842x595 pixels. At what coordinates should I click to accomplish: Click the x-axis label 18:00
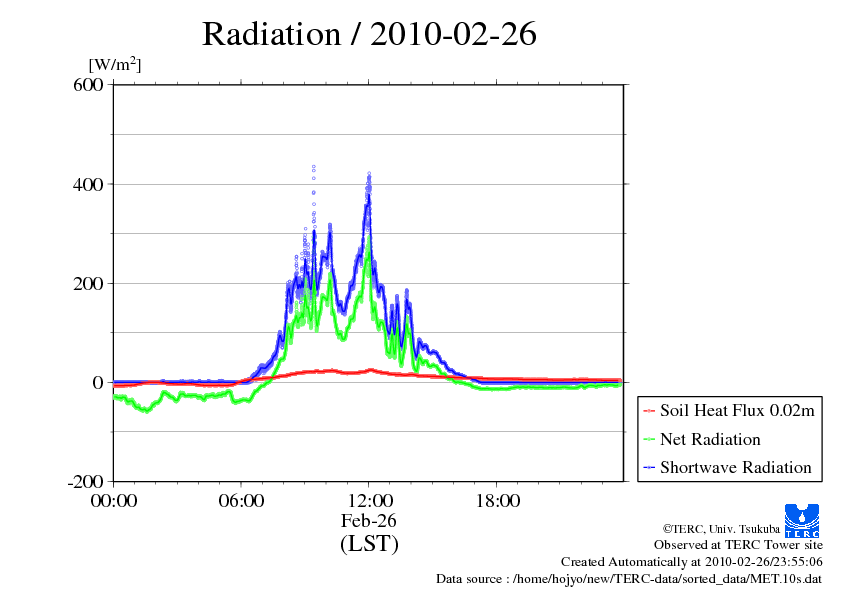[x=498, y=501]
